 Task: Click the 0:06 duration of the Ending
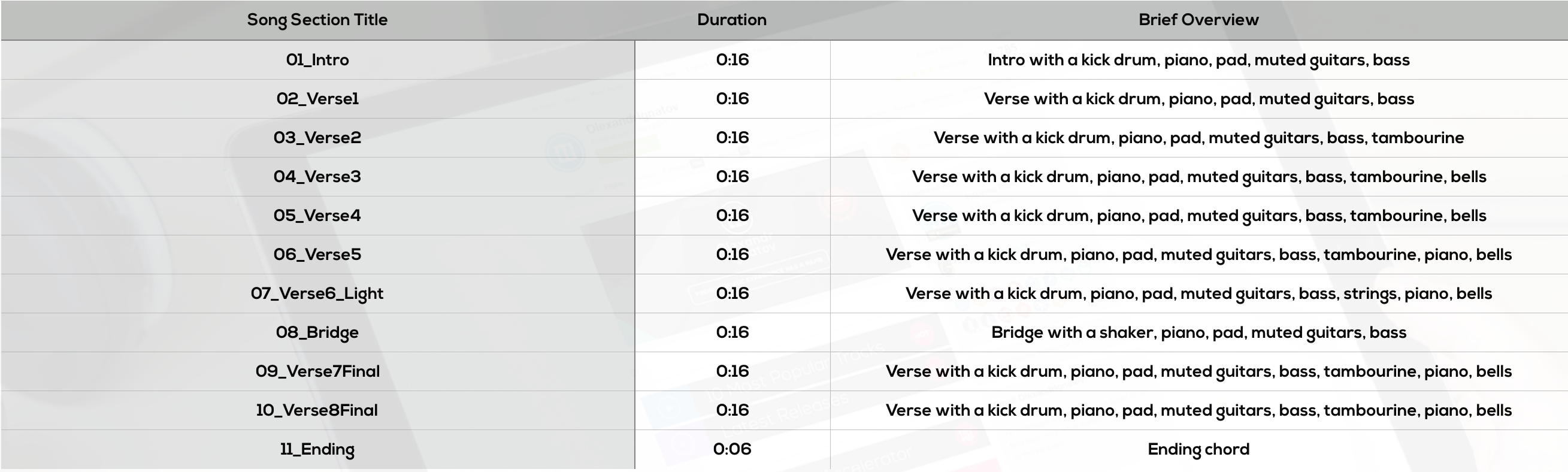[732, 449]
